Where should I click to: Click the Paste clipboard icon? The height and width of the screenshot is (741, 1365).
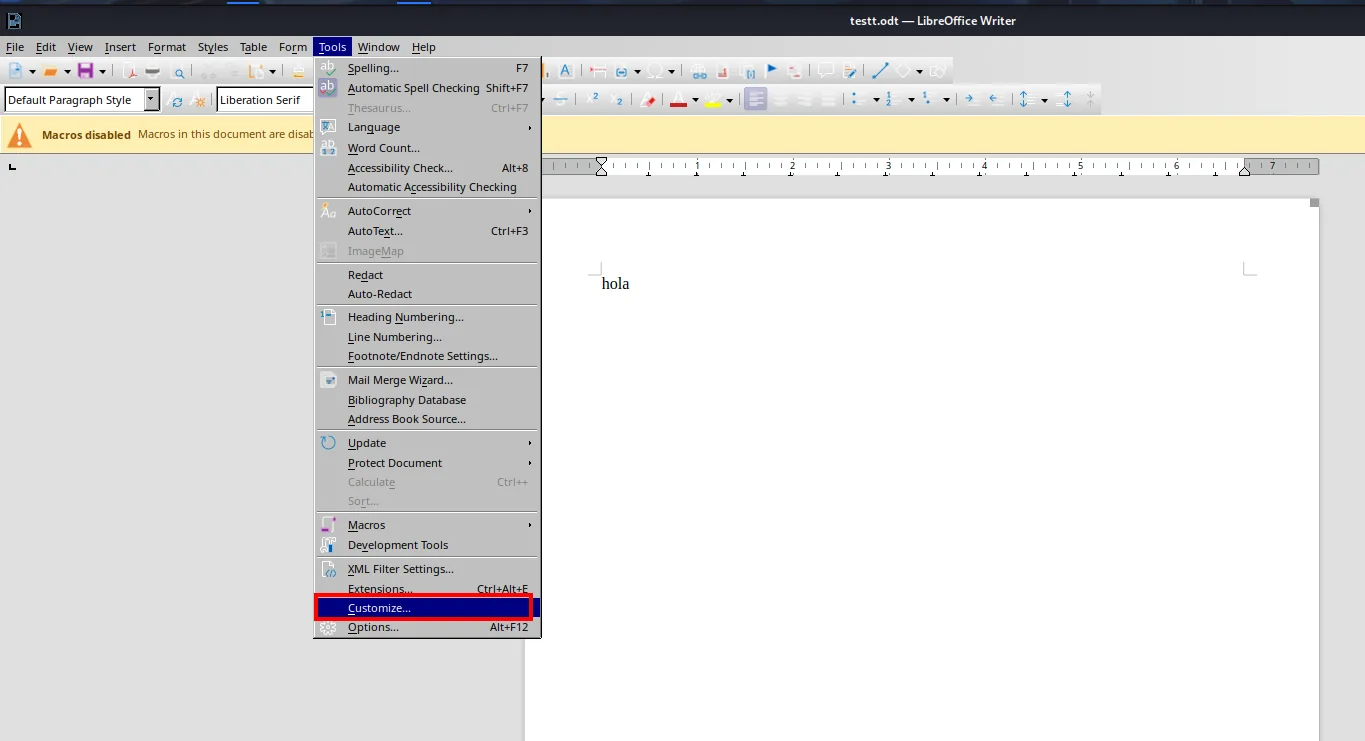tap(256, 71)
